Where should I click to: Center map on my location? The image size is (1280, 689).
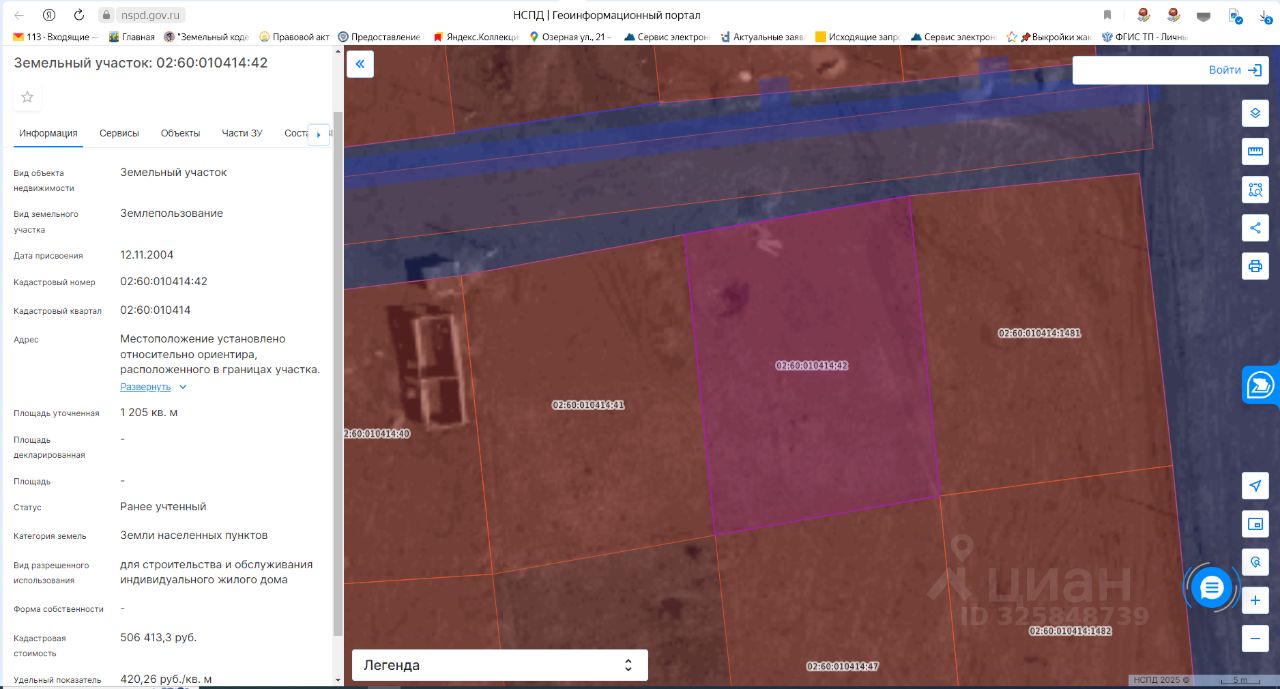pyautogui.click(x=1255, y=485)
